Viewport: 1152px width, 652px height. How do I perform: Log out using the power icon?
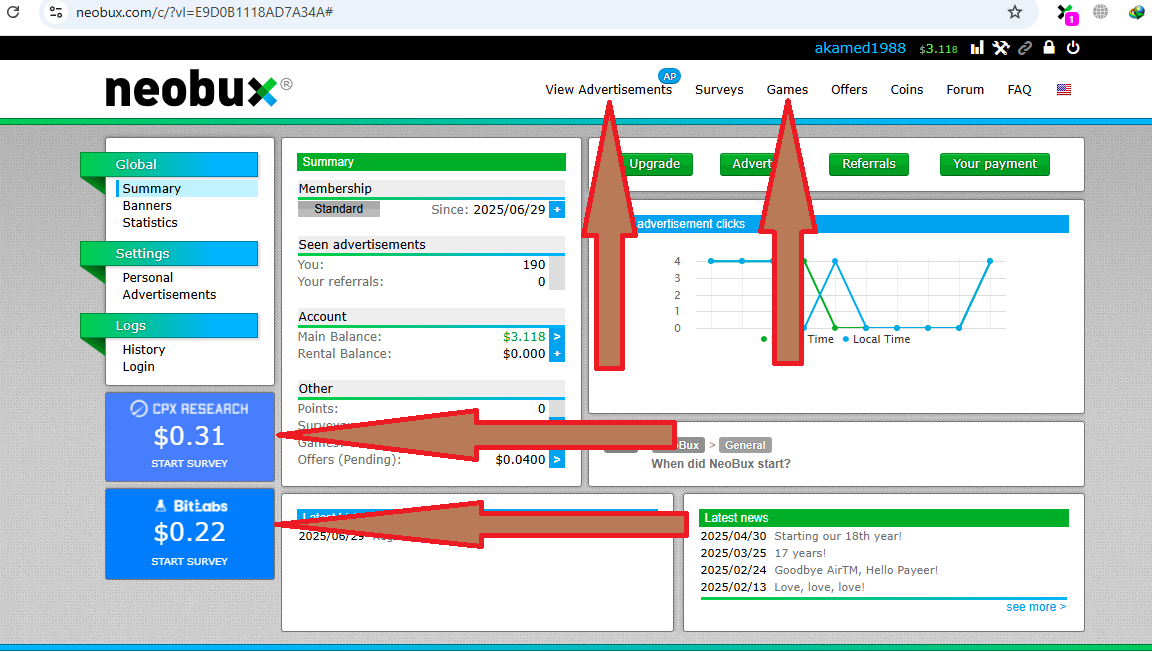point(1073,48)
